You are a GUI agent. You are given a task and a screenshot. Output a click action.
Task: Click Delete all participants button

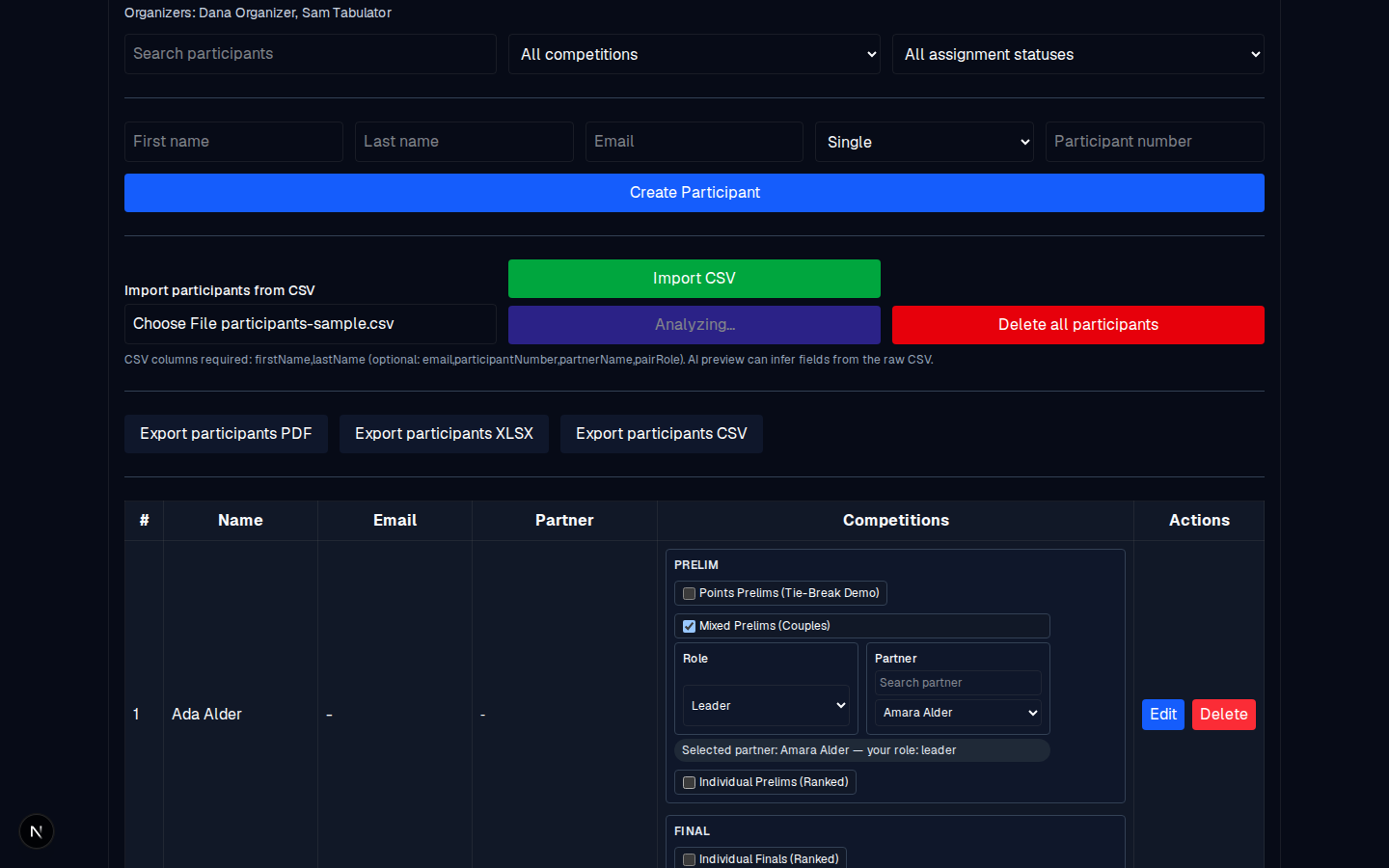point(1078,325)
